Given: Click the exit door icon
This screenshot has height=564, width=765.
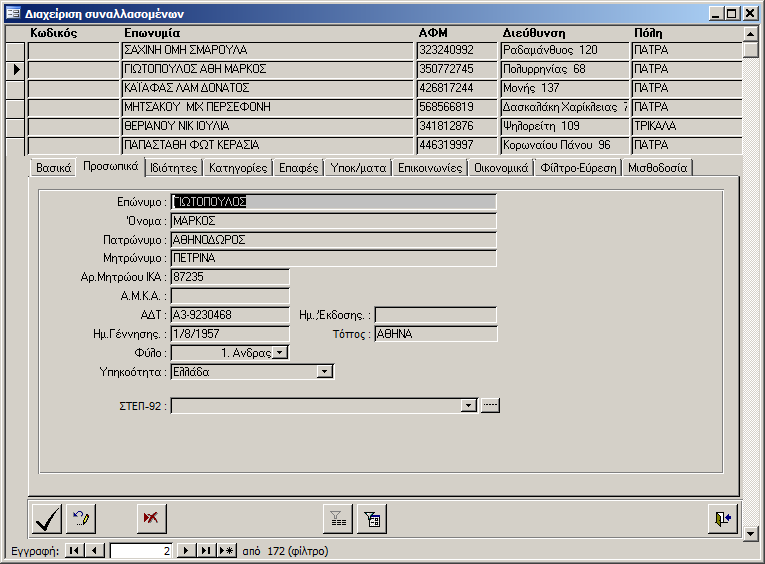Looking at the screenshot, I should click(x=722, y=518).
